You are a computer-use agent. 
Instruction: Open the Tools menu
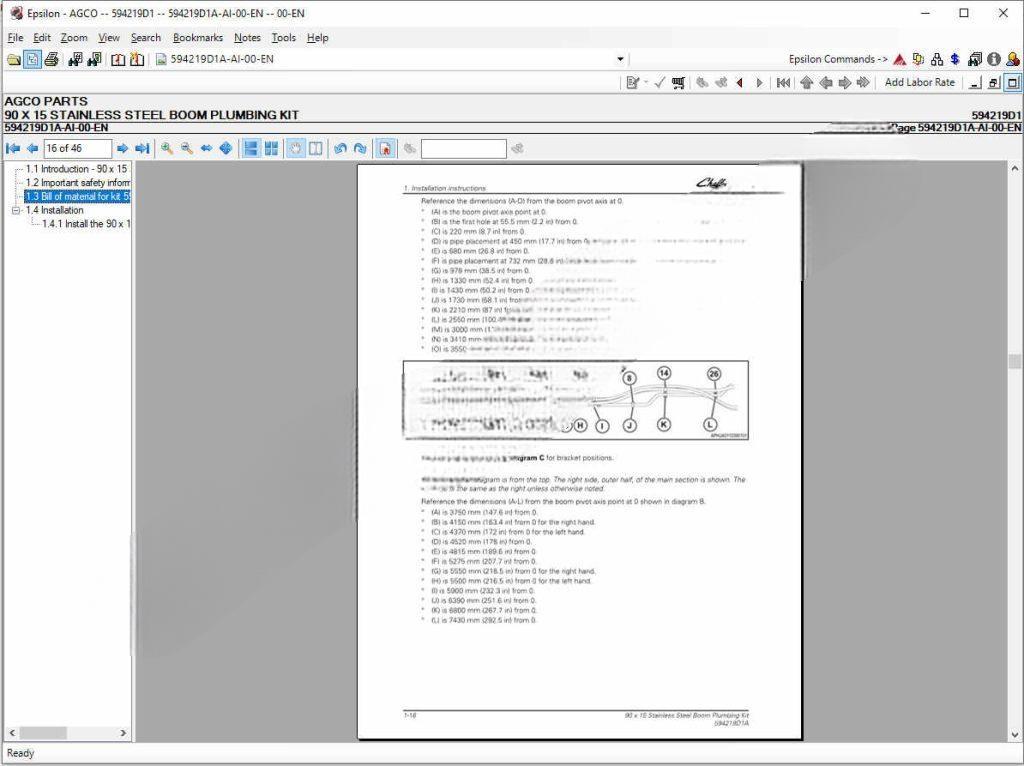[283, 37]
